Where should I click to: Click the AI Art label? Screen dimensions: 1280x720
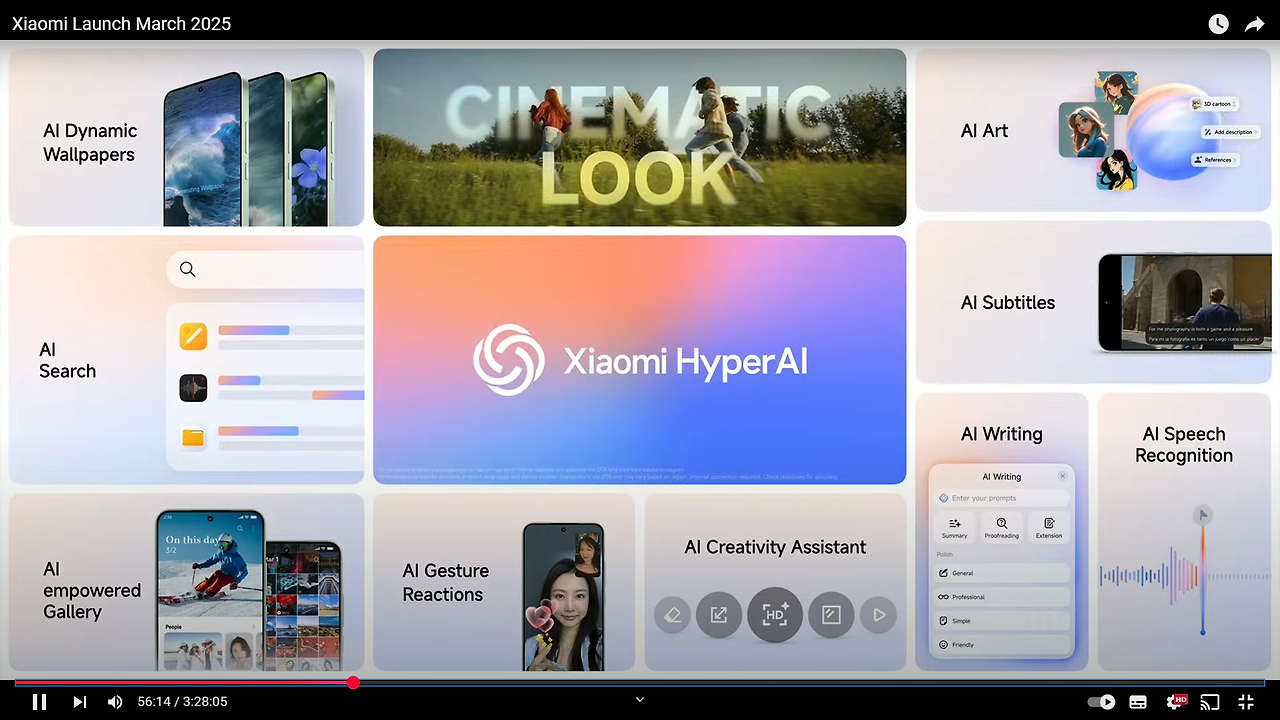pos(984,131)
